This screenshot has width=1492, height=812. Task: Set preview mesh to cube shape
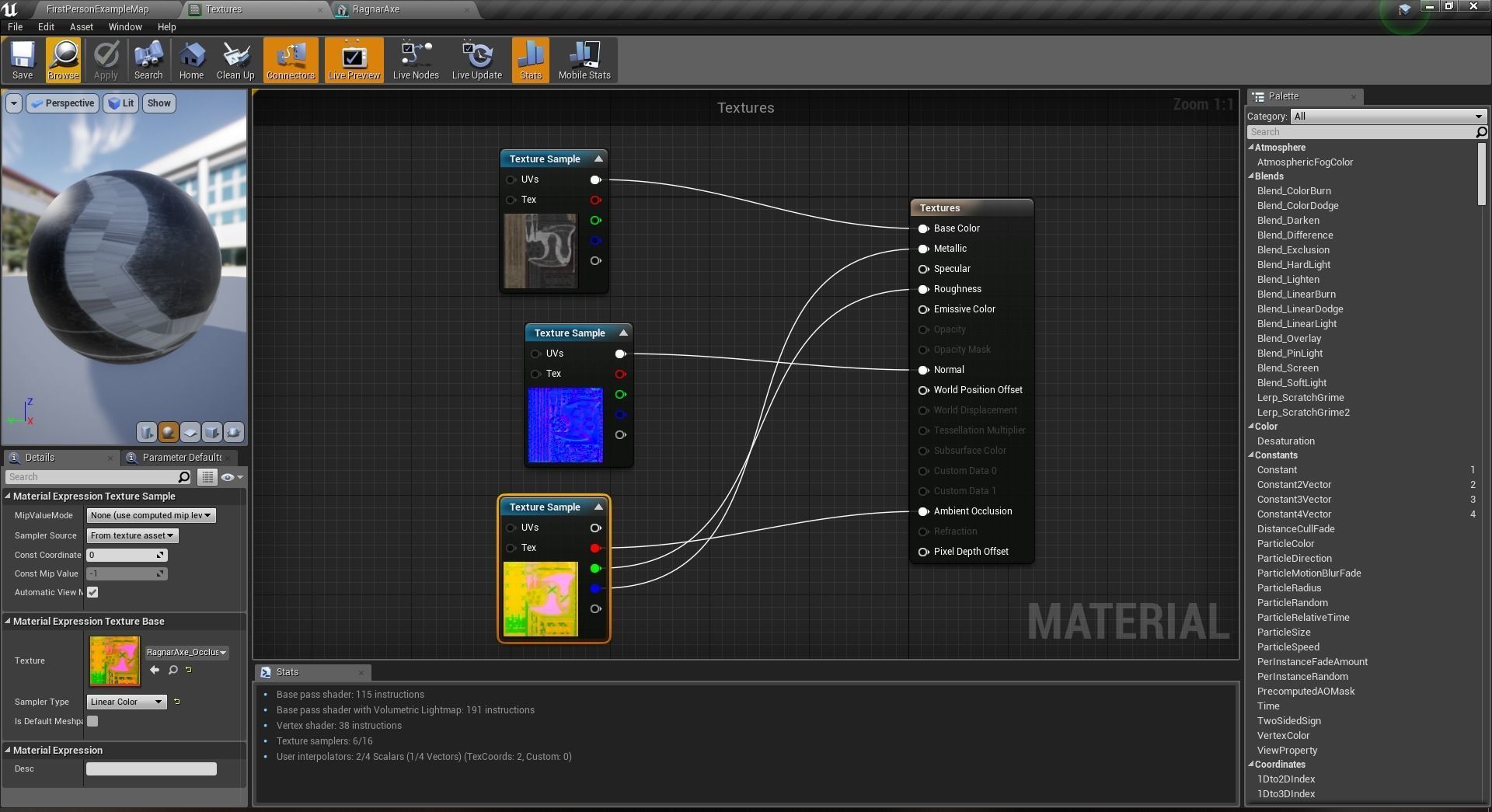[211, 432]
